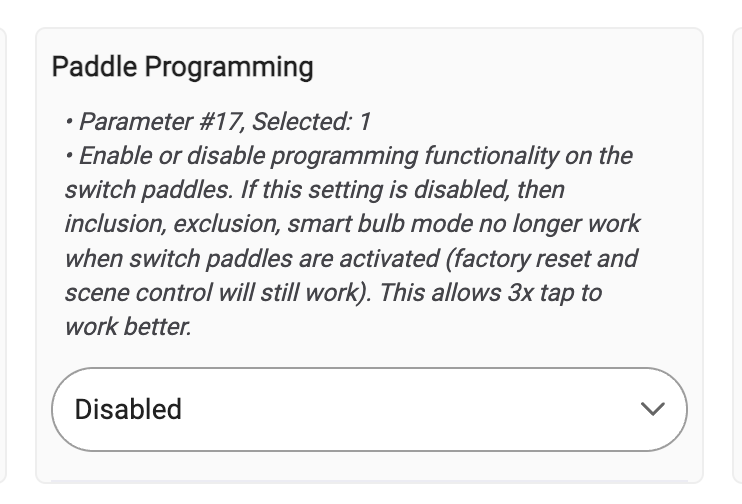Click the first bullet before Parameter #17
Viewport: 742px width, 504px height.
point(69,122)
